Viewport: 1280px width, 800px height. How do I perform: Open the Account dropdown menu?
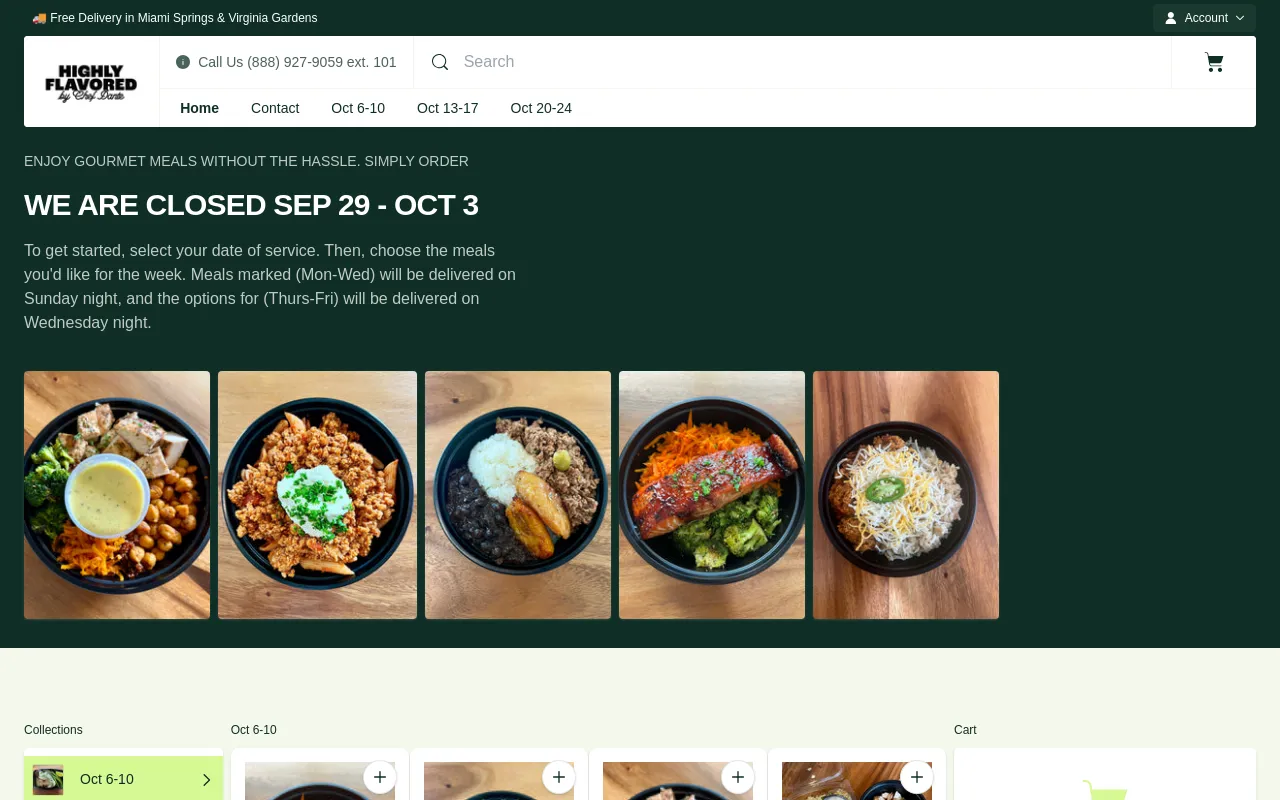coord(1204,18)
